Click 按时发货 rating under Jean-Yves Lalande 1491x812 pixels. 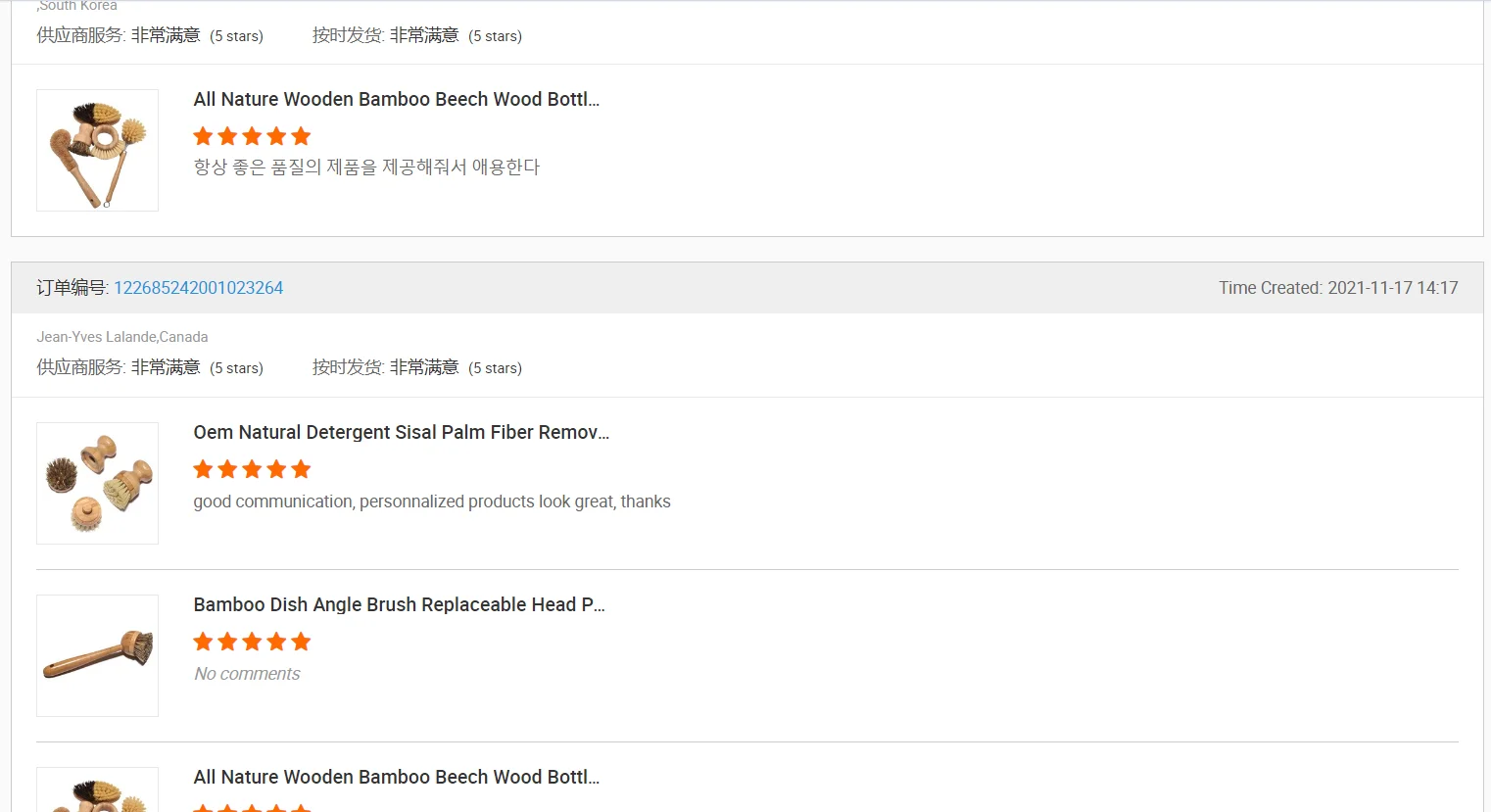(416, 368)
